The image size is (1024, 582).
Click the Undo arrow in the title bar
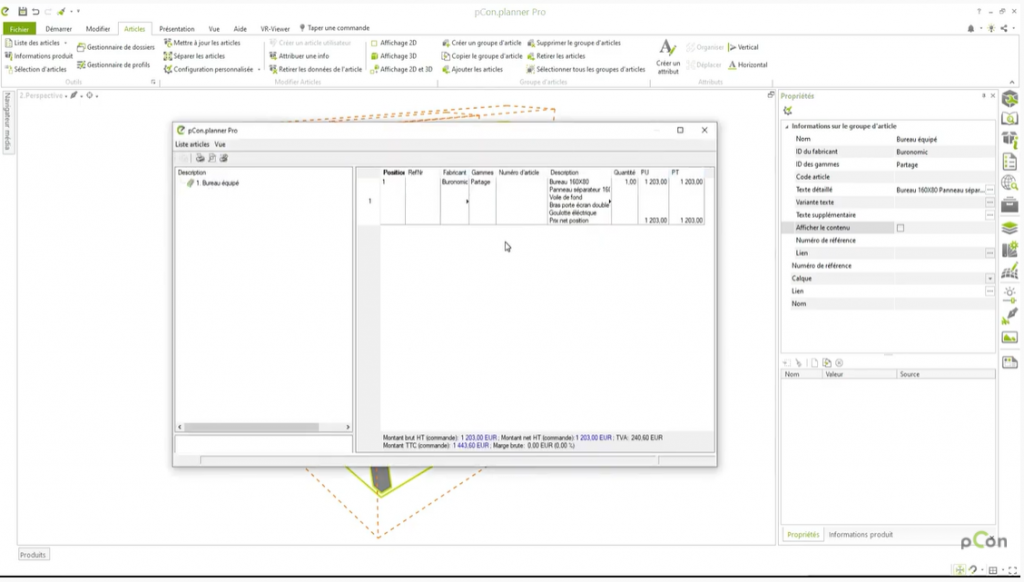click(35, 12)
